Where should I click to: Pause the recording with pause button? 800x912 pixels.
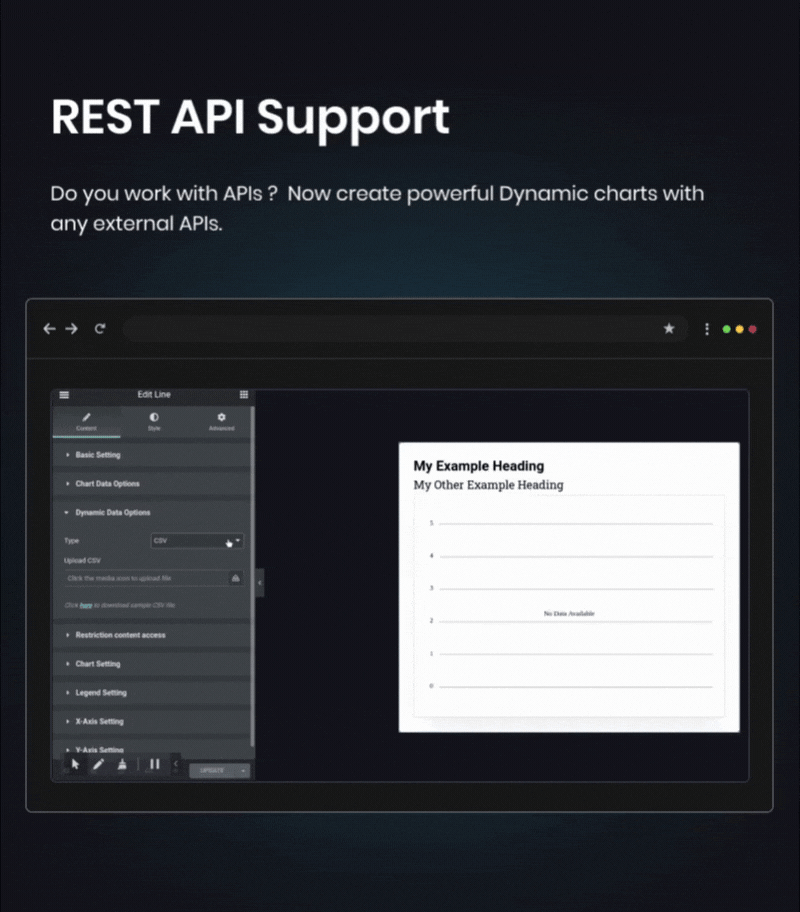tap(155, 764)
